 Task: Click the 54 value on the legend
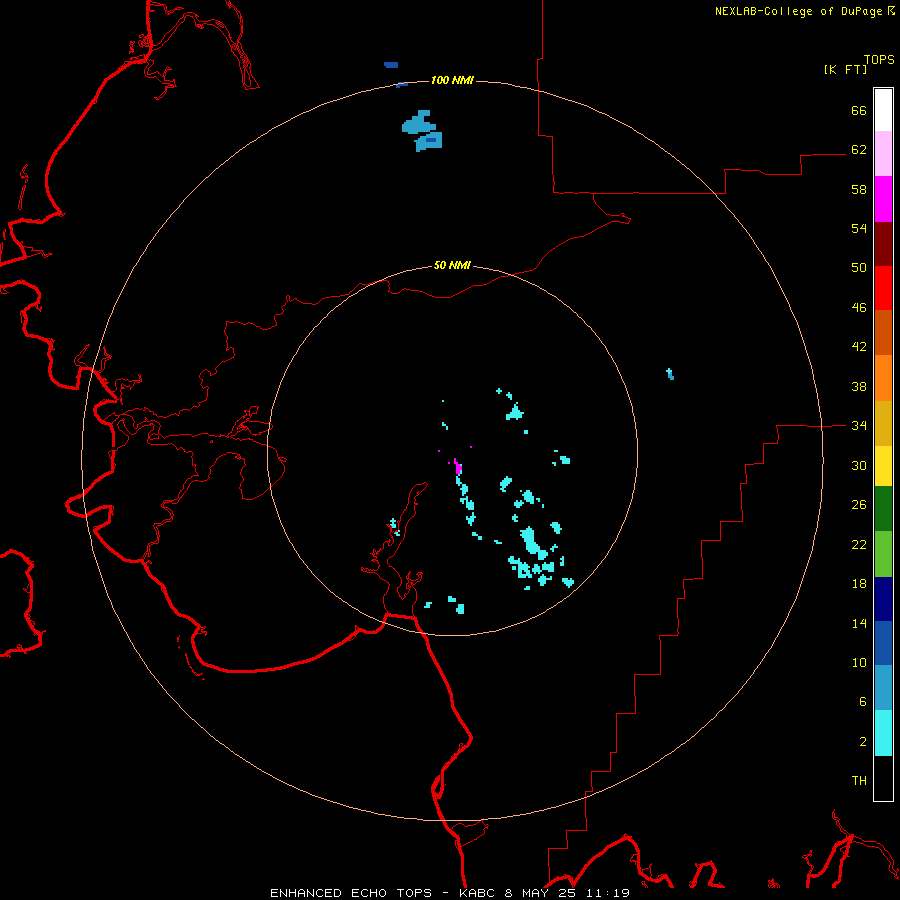pyautogui.click(x=859, y=228)
